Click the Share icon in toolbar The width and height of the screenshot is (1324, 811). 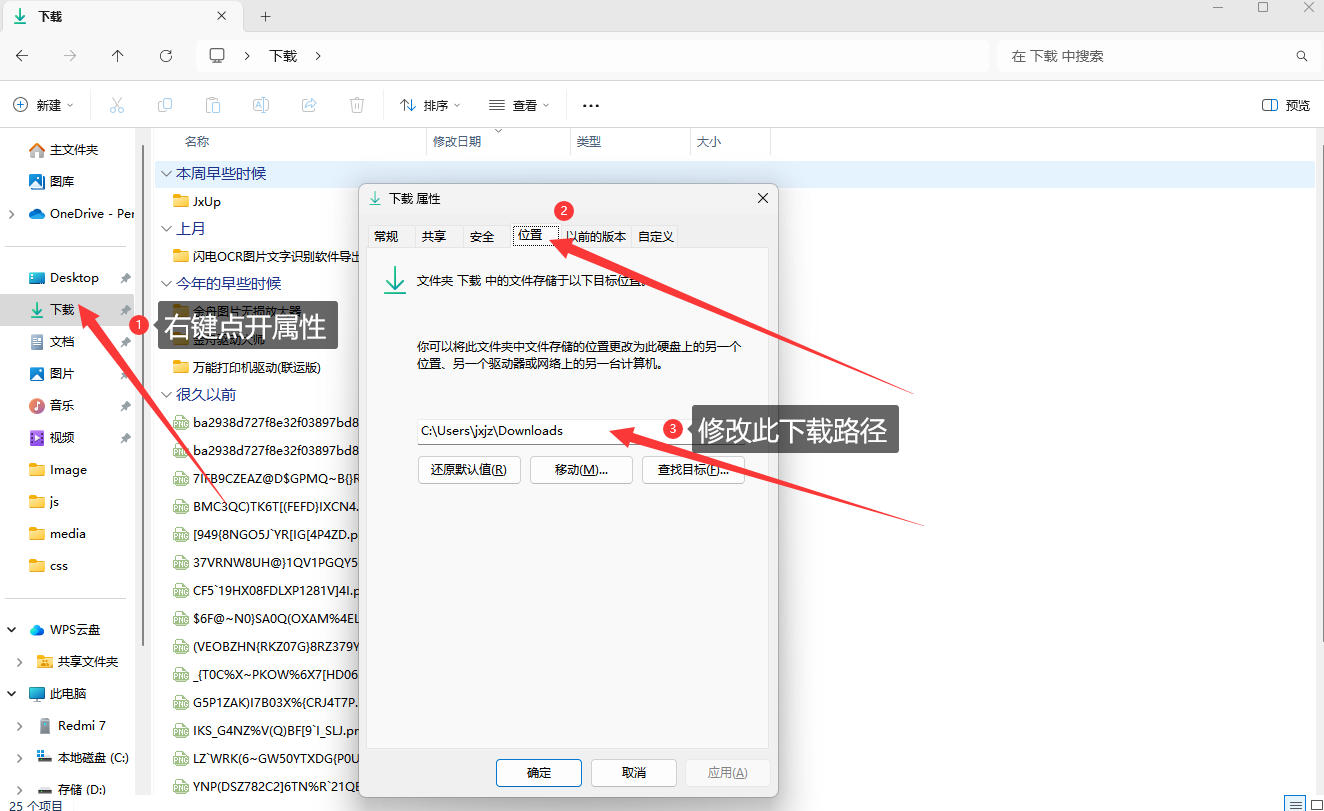(x=309, y=105)
